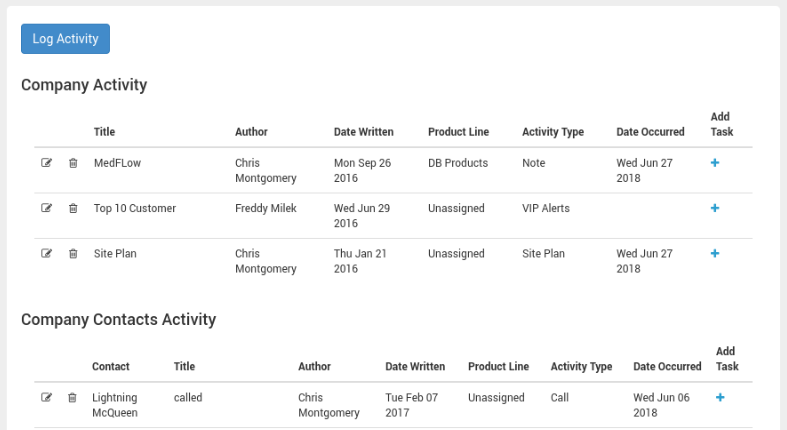Click Contact column header in Contacts Activity

110,366
